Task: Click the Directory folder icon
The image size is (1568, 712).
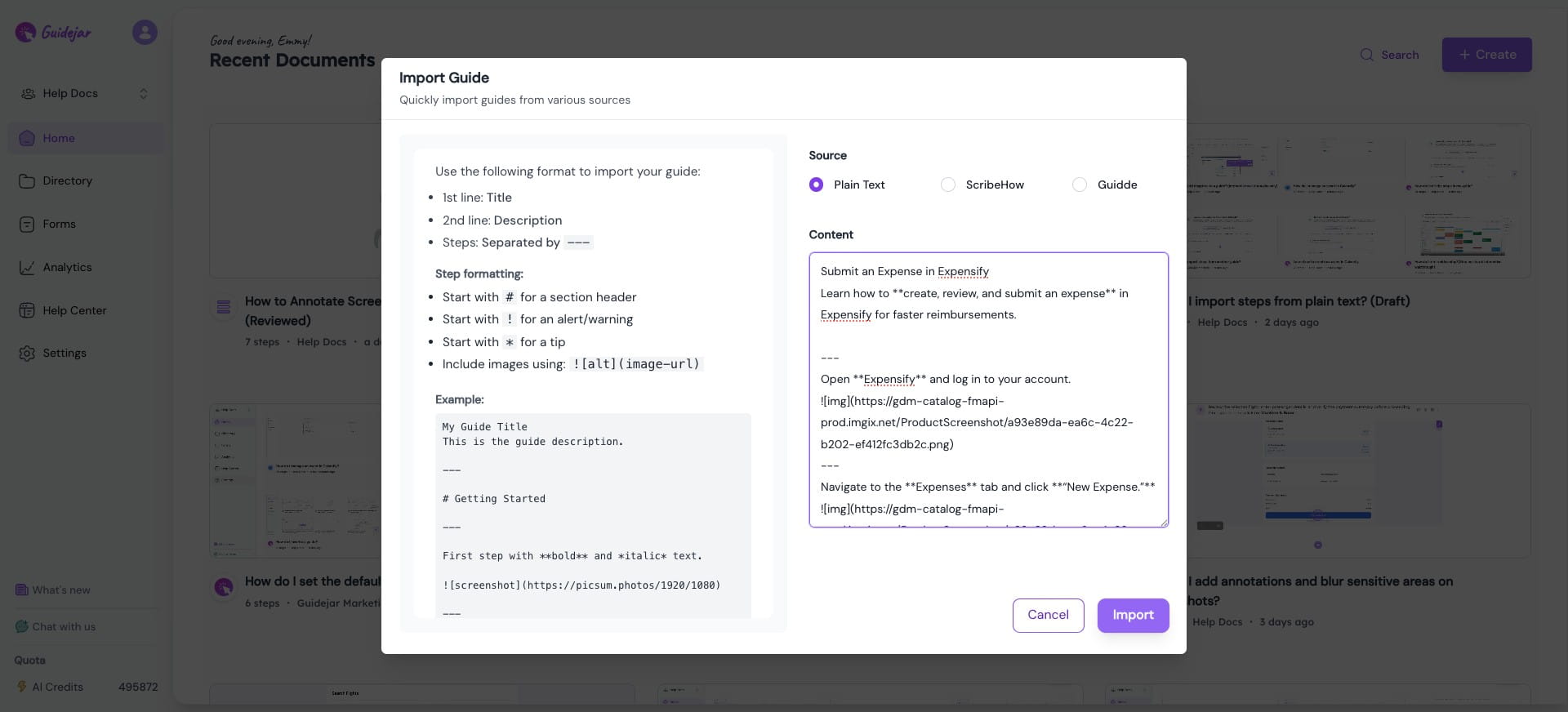Action: 27,181
